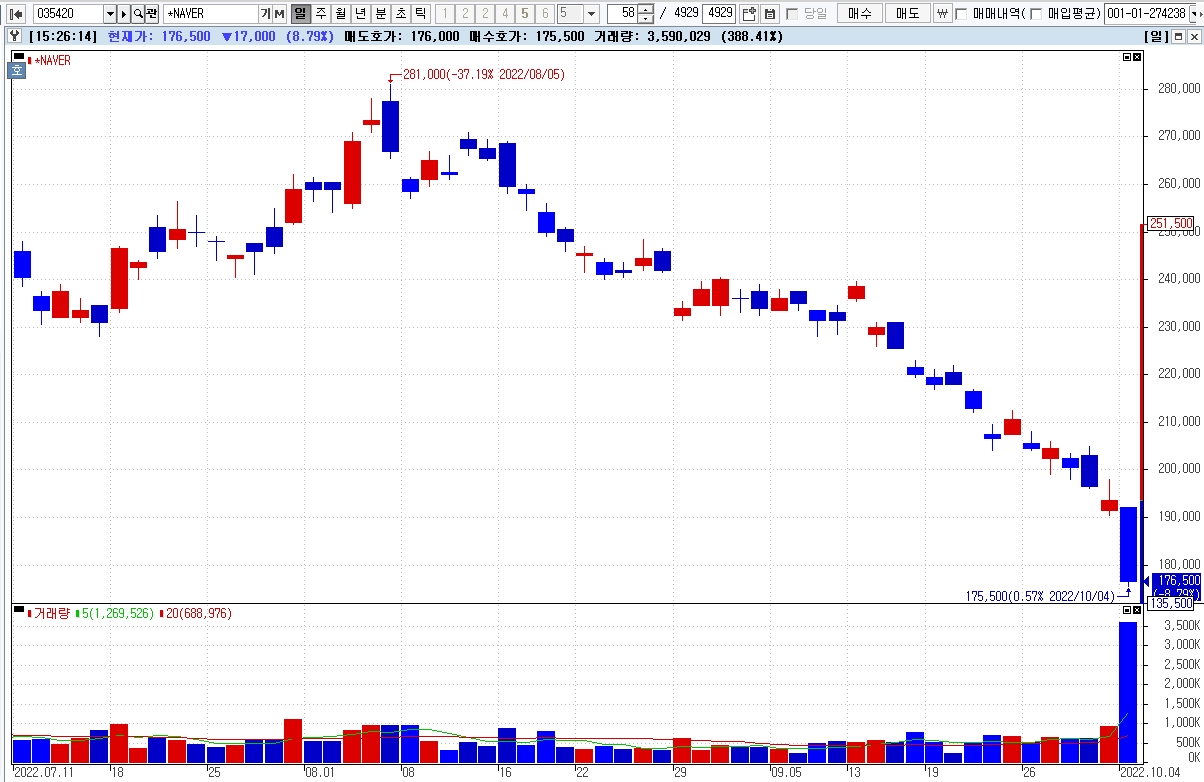Click the *NAVER legend label in price chart
This screenshot has width=1204, height=782.
coord(52,60)
